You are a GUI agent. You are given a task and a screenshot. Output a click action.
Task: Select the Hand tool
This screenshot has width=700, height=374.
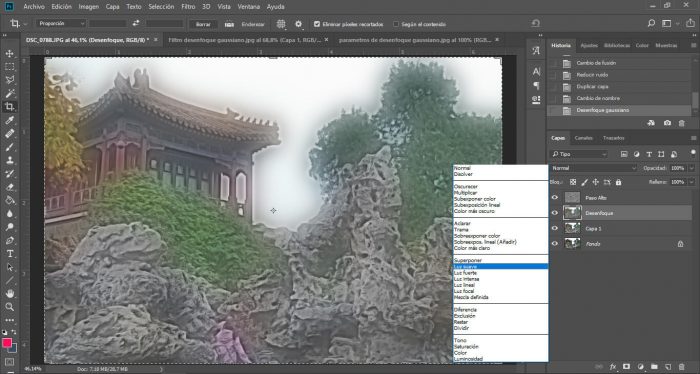pyautogui.click(x=9, y=293)
